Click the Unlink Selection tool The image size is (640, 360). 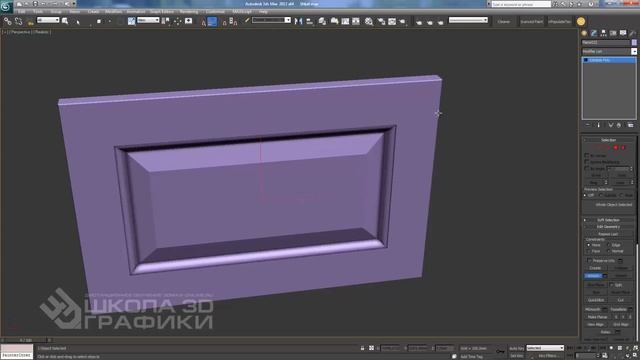pos(18,21)
